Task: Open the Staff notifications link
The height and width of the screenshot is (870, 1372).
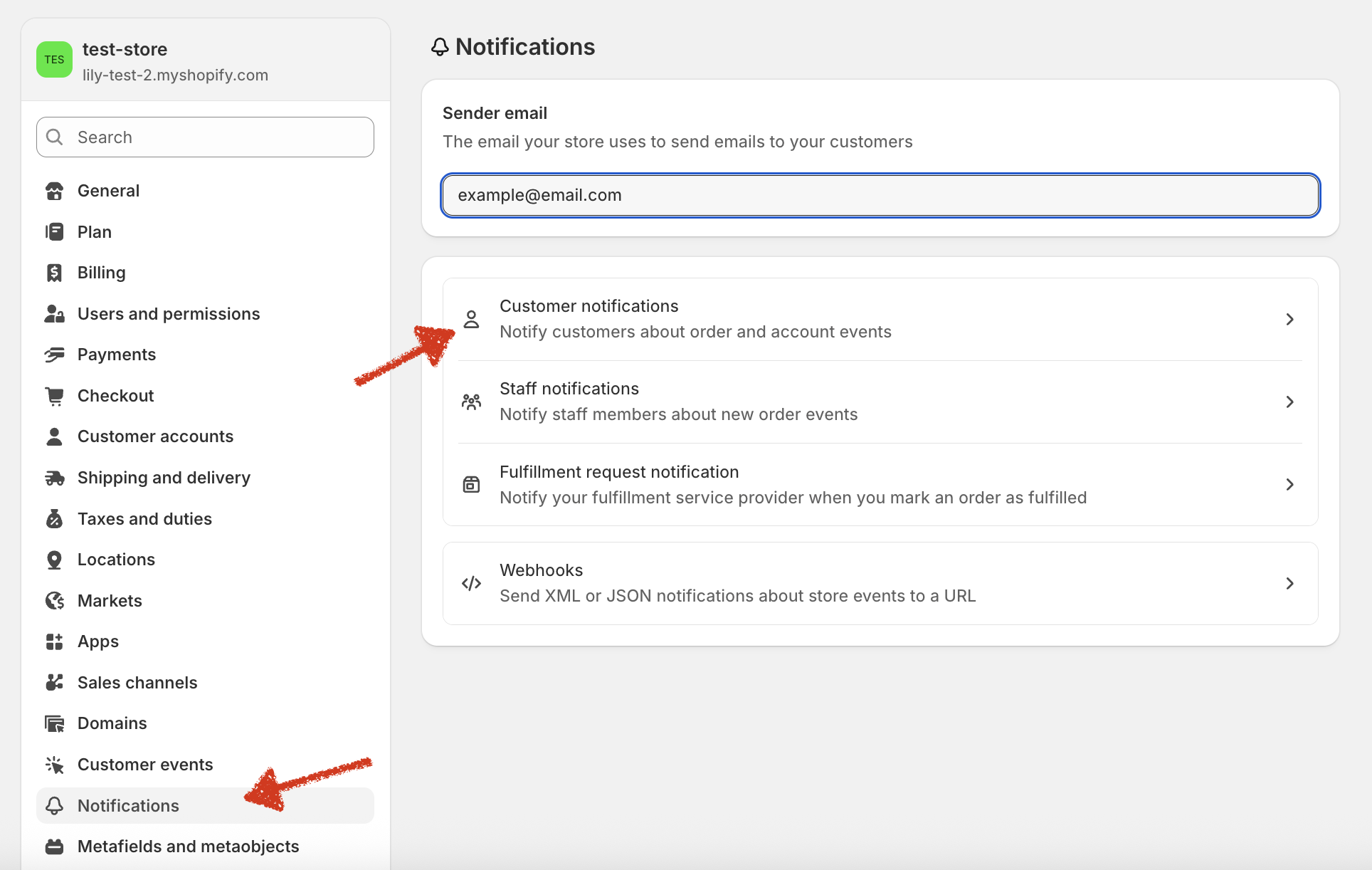Action: point(880,402)
